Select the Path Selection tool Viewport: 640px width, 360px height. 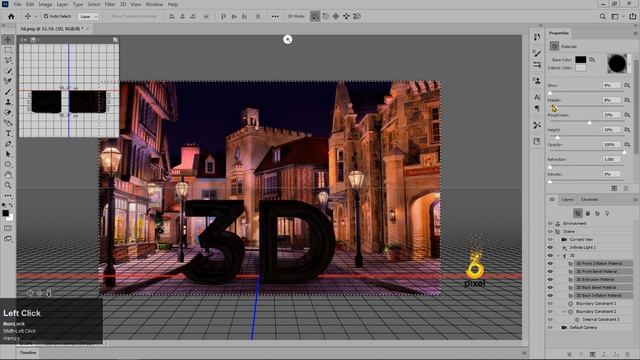[x=8, y=154]
